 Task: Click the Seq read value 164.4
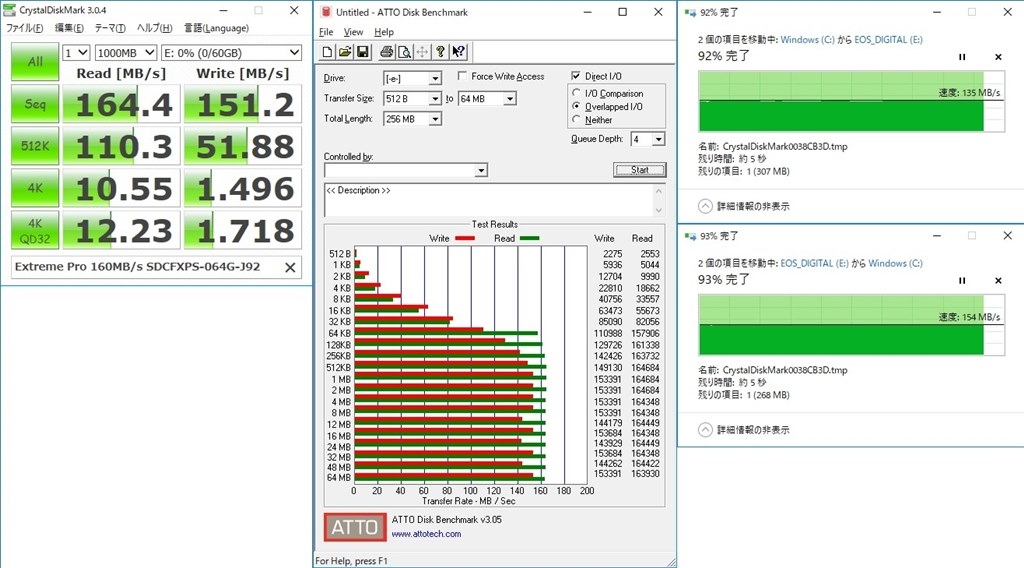pos(121,104)
